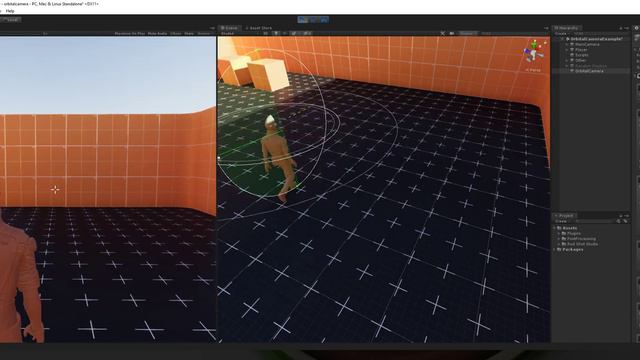Screen dimensions: 640x360
Task: Switch to the Hierarchy tab
Action: [567, 28]
